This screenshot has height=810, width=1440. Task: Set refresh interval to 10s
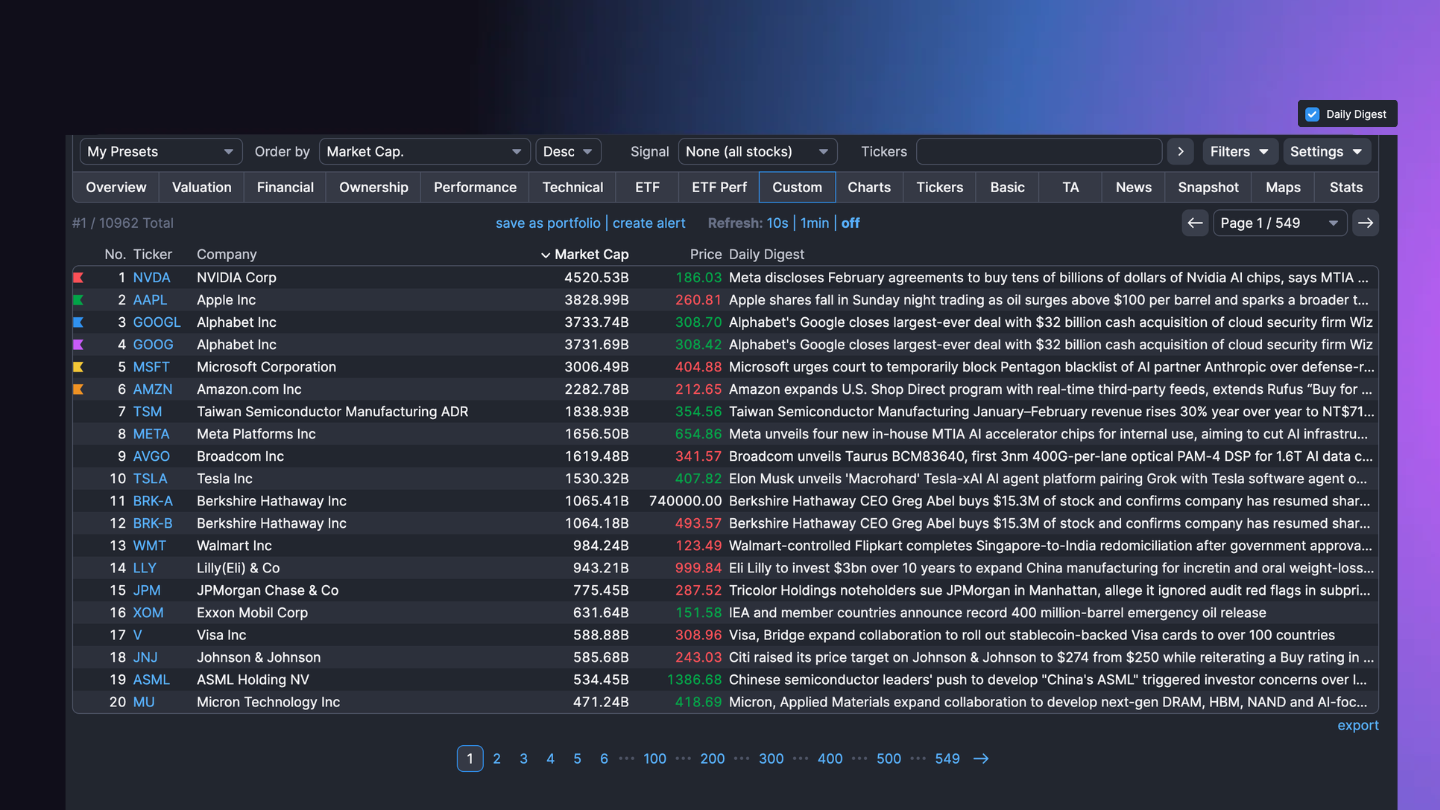pos(777,223)
